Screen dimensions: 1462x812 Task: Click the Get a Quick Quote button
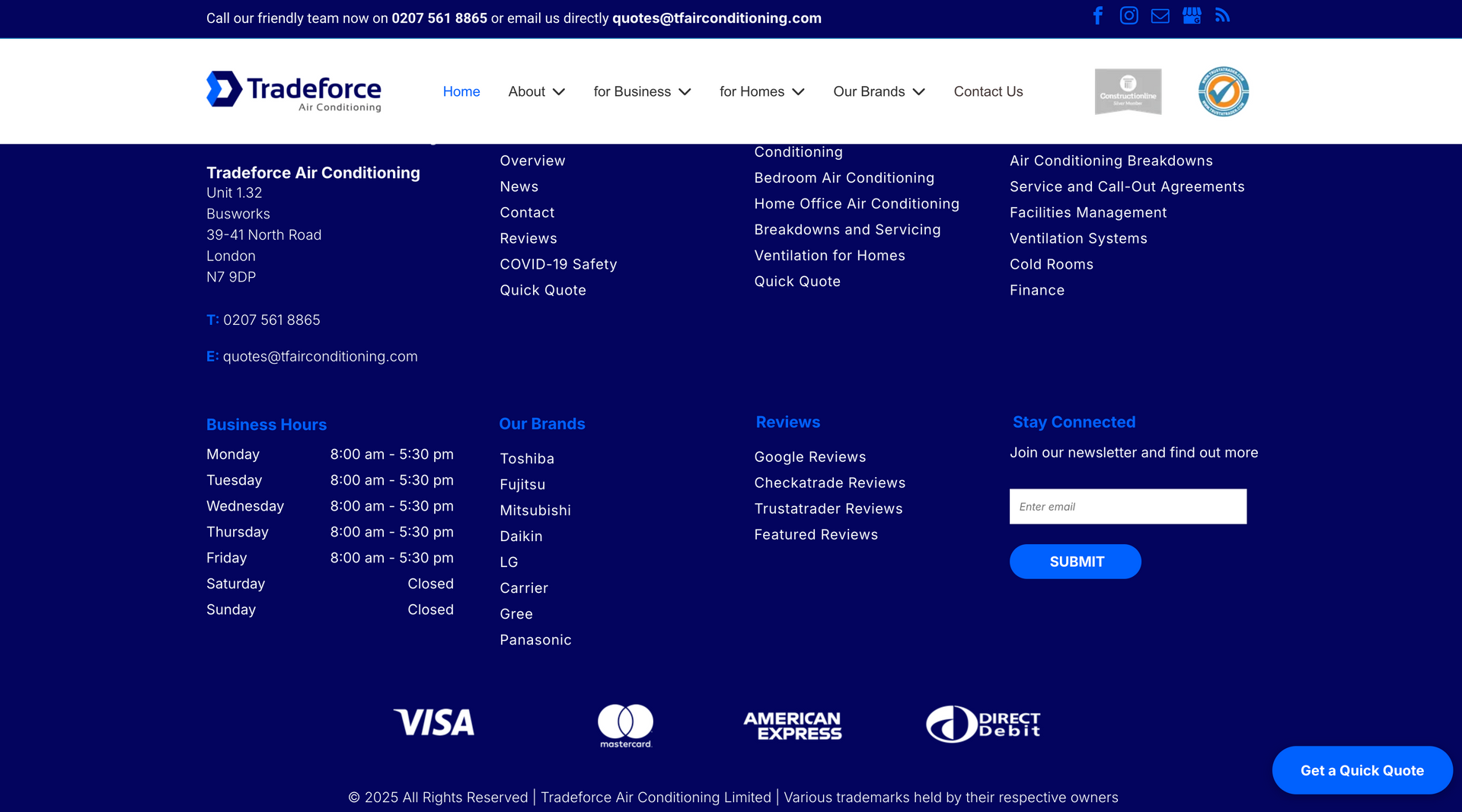coord(1362,770)
